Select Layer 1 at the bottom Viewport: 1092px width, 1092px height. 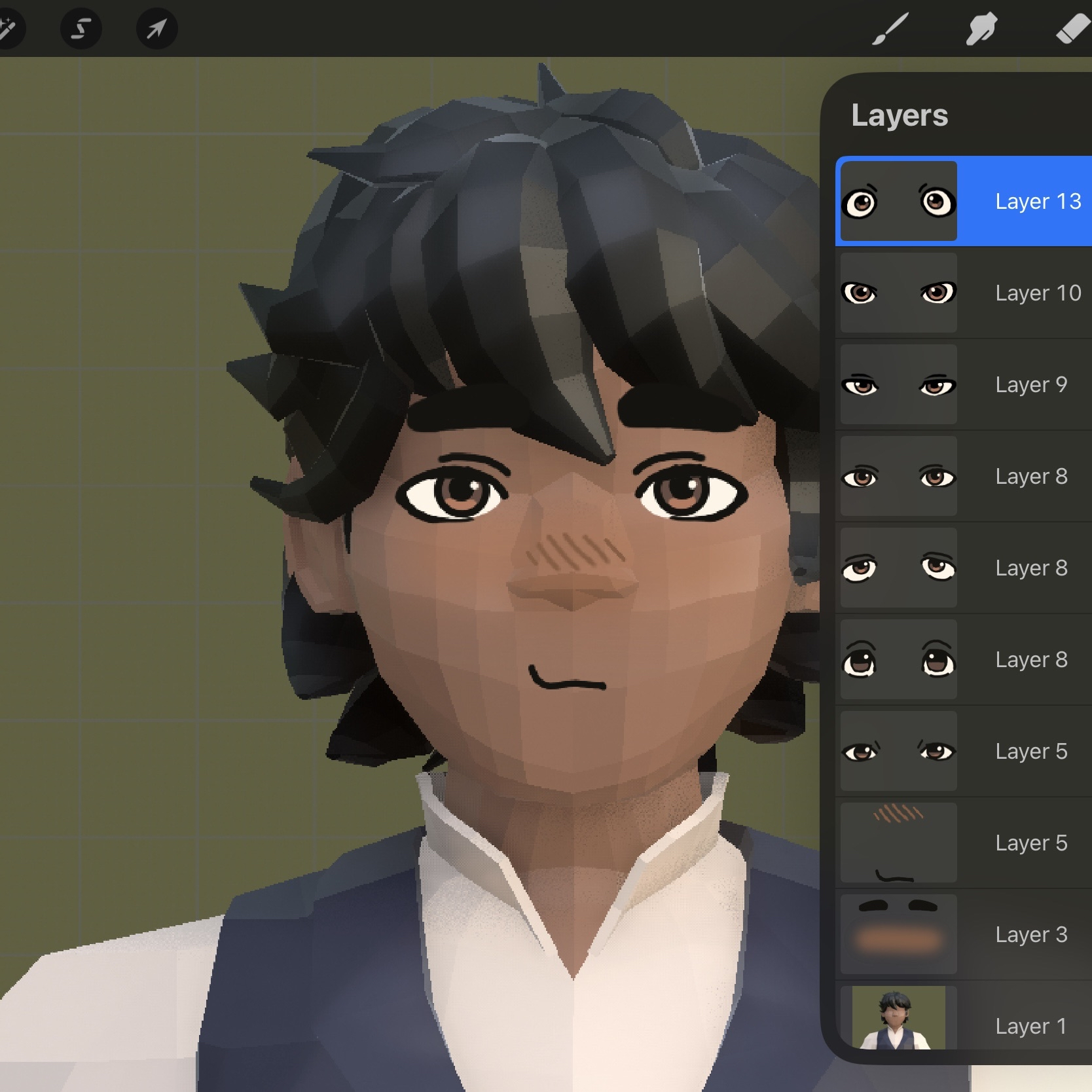pos(964,1018)
